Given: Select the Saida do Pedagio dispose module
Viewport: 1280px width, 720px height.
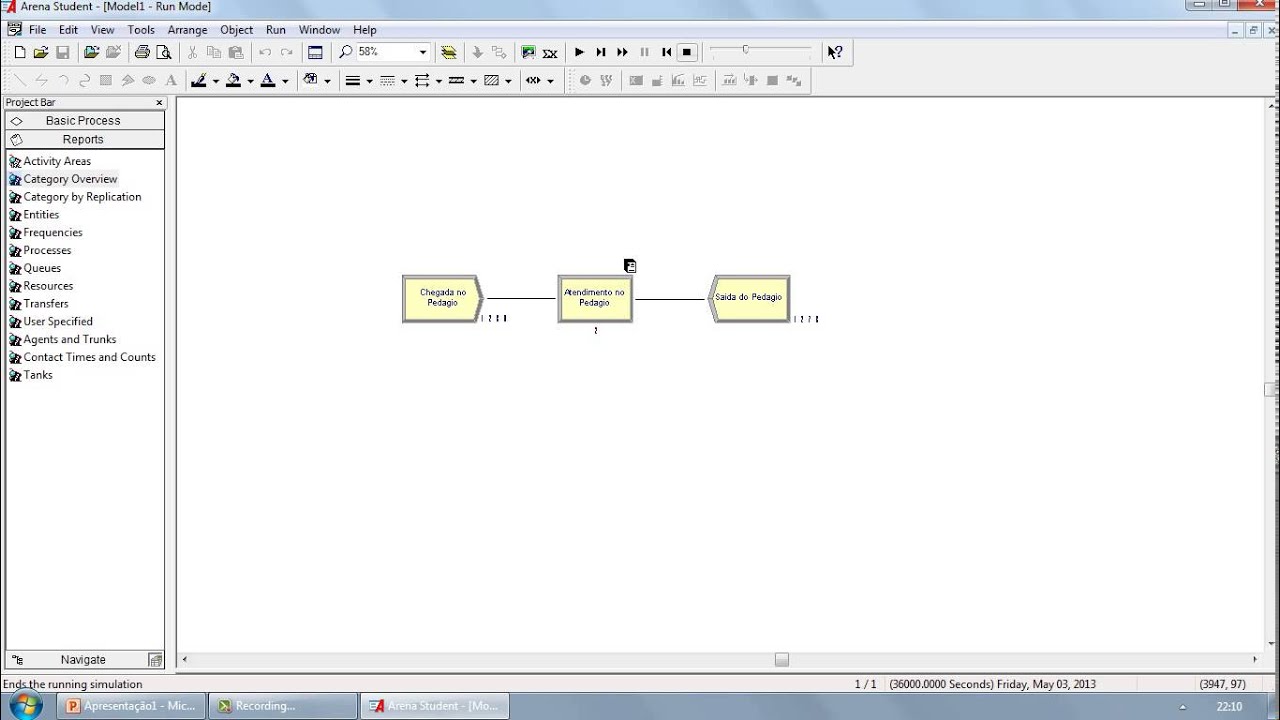Looking at the screenshot, I should click(748, 298).
